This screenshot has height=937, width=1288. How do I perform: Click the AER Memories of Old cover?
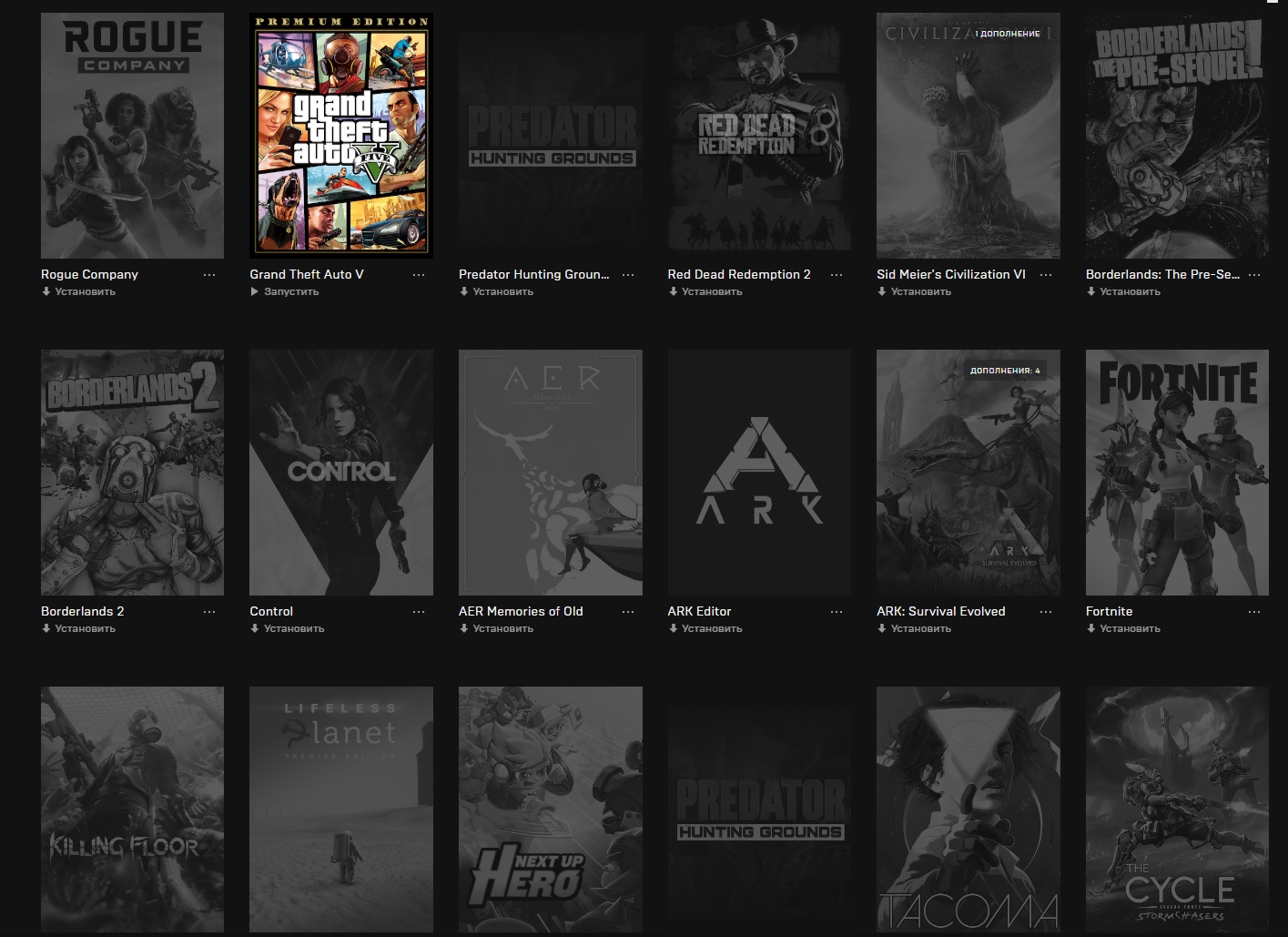point(551,473)
